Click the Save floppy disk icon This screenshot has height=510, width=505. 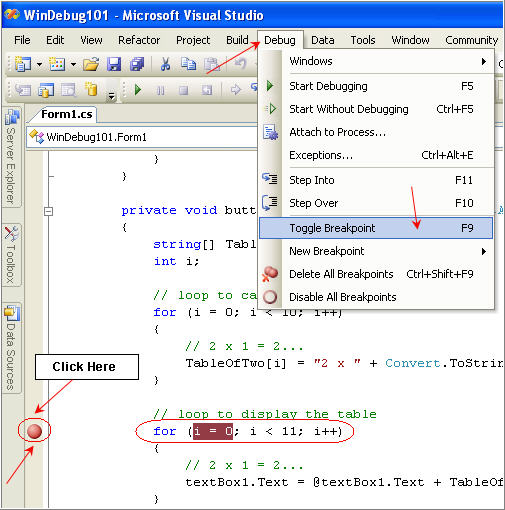click(114, 64)
